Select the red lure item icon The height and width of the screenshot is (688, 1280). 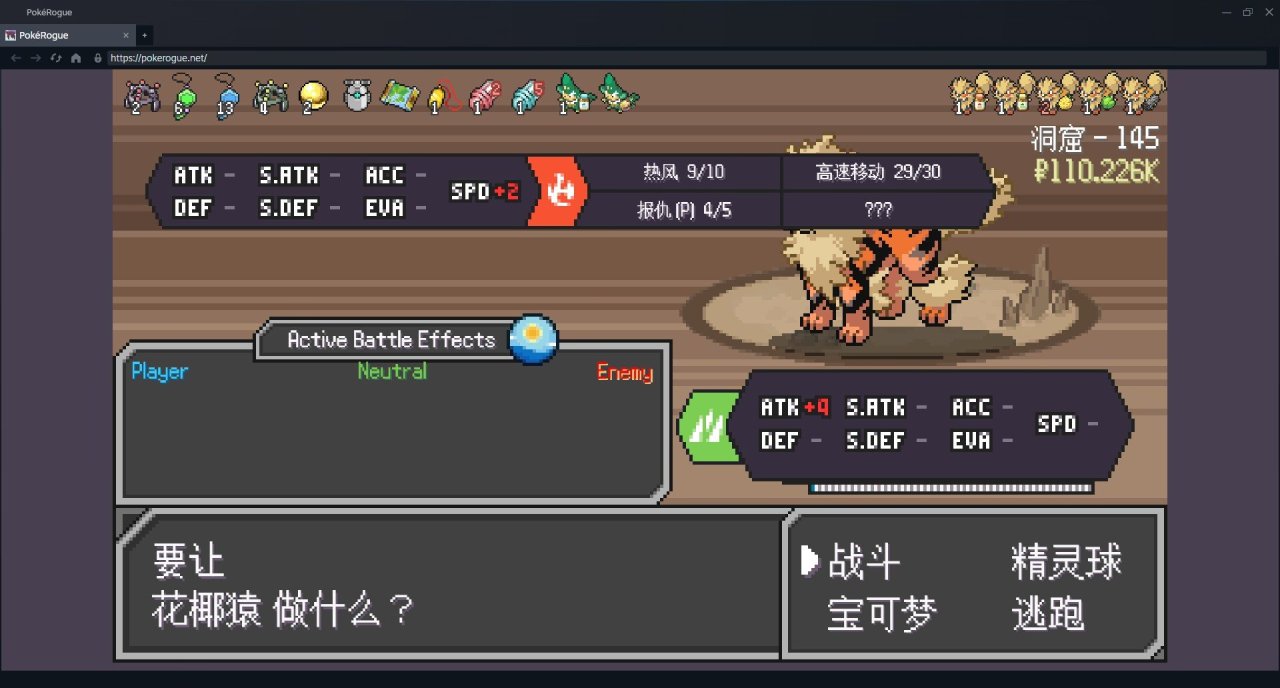click(484, 96)
